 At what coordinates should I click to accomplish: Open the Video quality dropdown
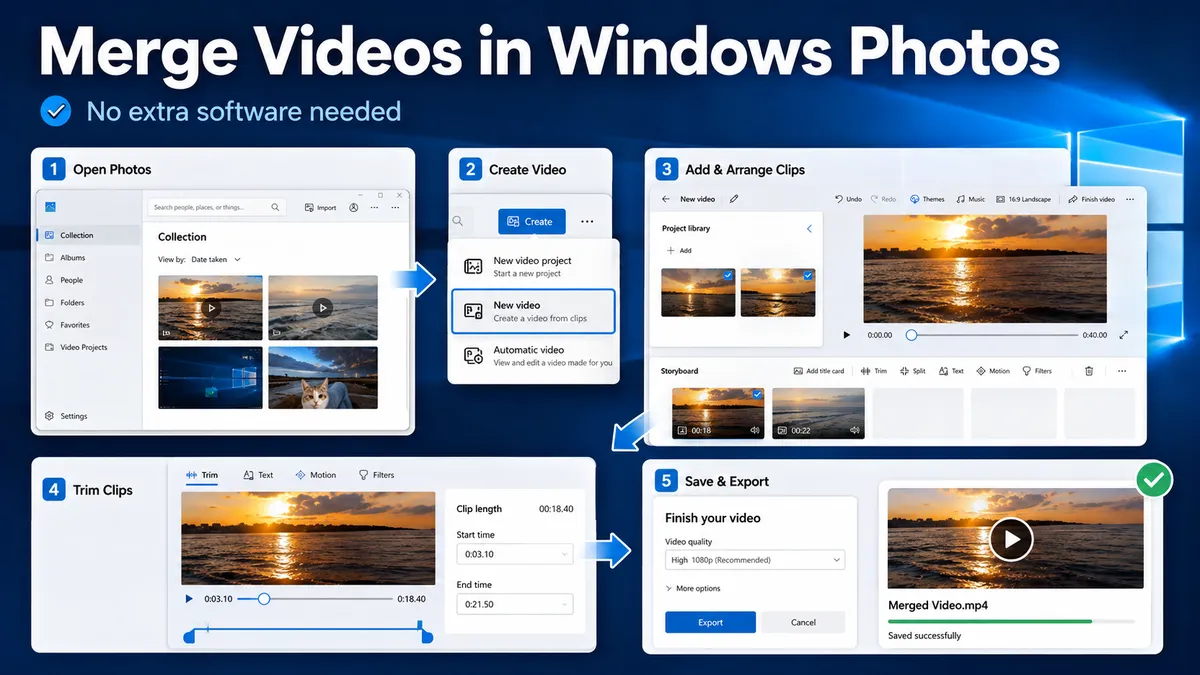pos(755,560)
